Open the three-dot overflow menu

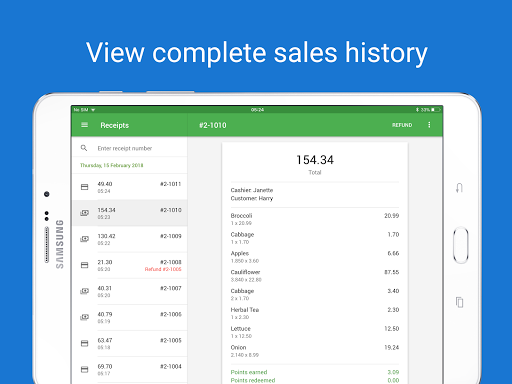pos(429,125)
